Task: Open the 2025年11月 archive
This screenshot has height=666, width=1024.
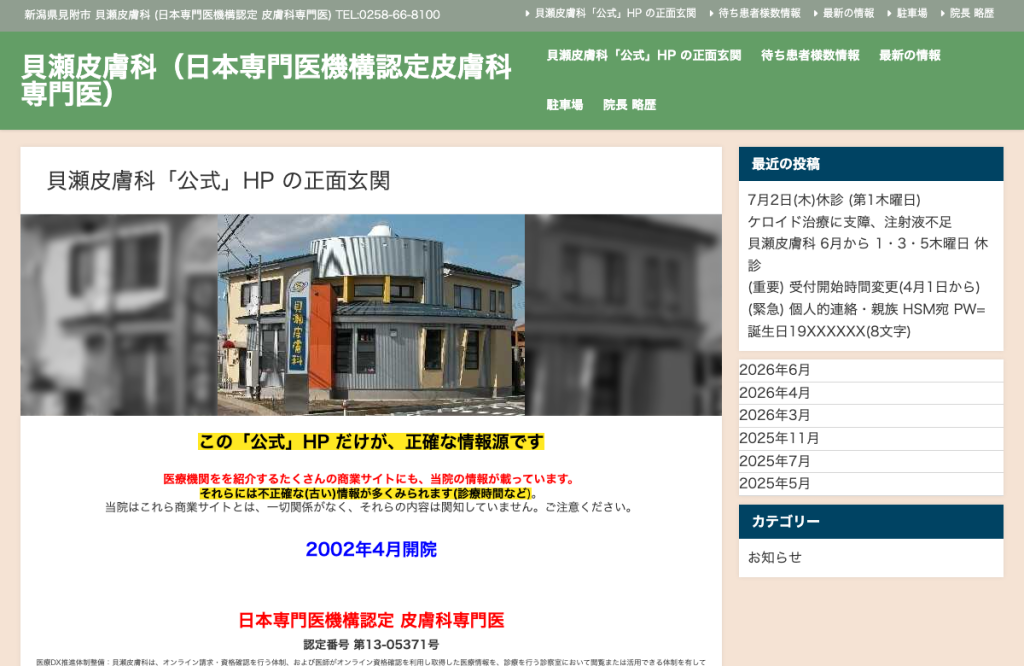Action: [779, 438]
